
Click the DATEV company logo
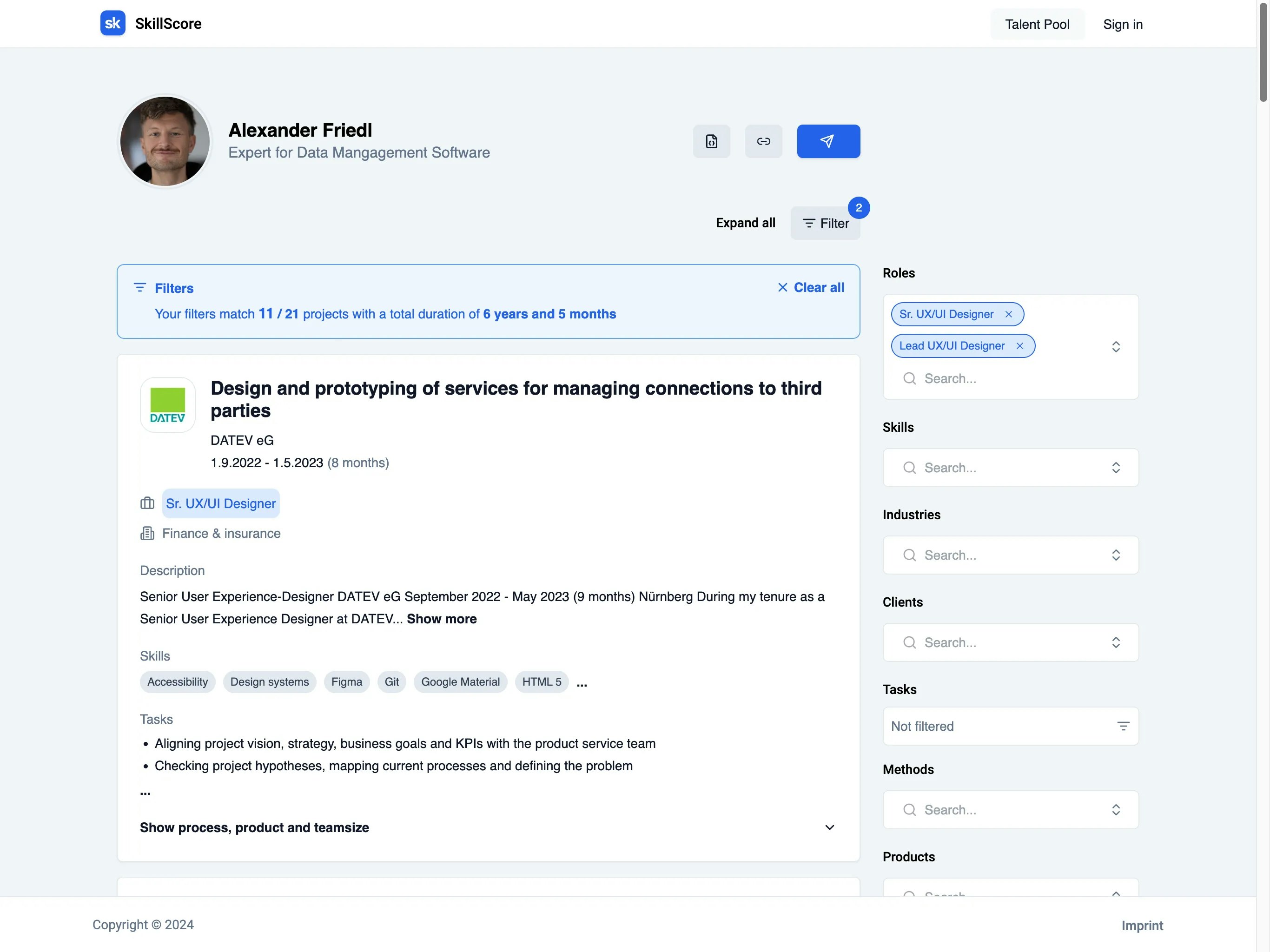pyautogui.click(x=168, y=405)
